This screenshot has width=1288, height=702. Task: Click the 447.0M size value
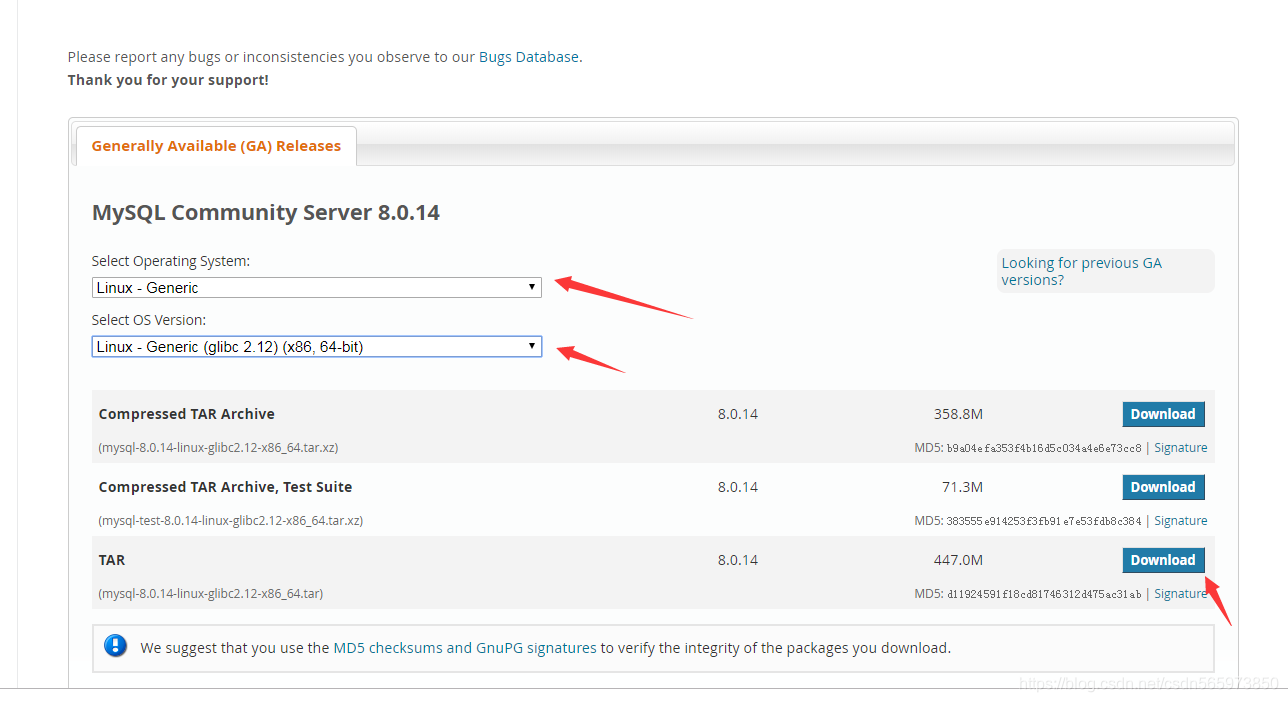pyautogui.click(x=958, y=560)
